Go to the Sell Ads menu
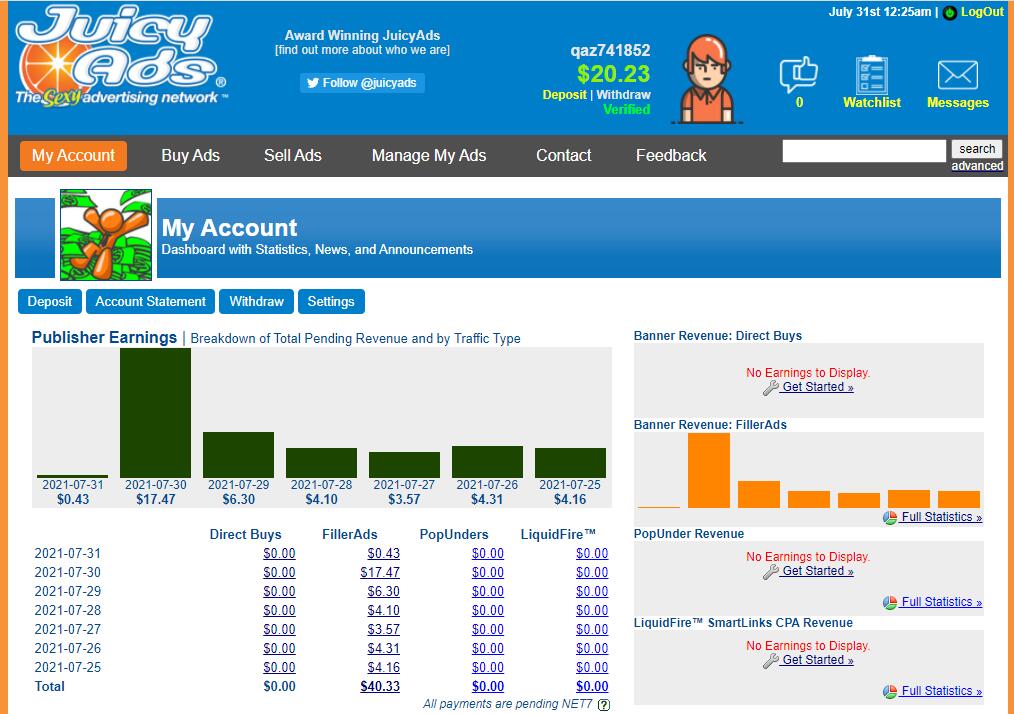Image resolution: width=1014 pixels, height=714 pixels. pyautogui.click(x=292, y=156)
